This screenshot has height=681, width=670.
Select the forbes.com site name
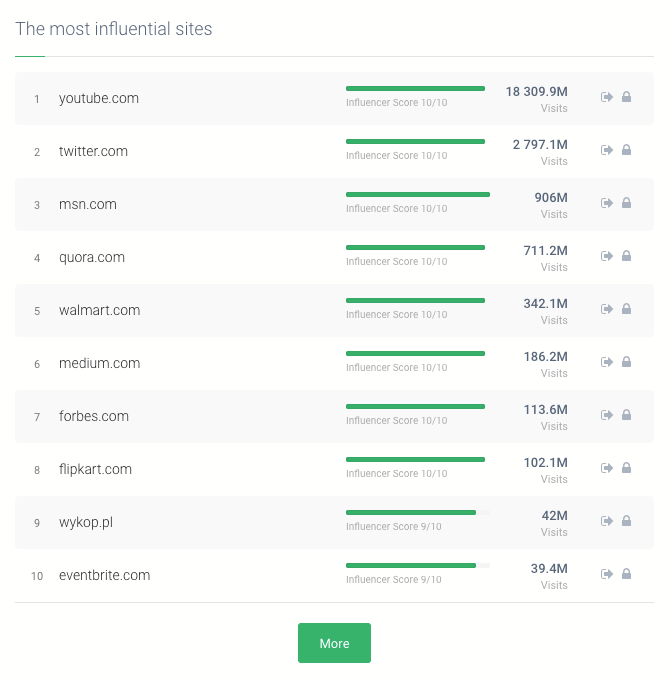pos(94,416)
